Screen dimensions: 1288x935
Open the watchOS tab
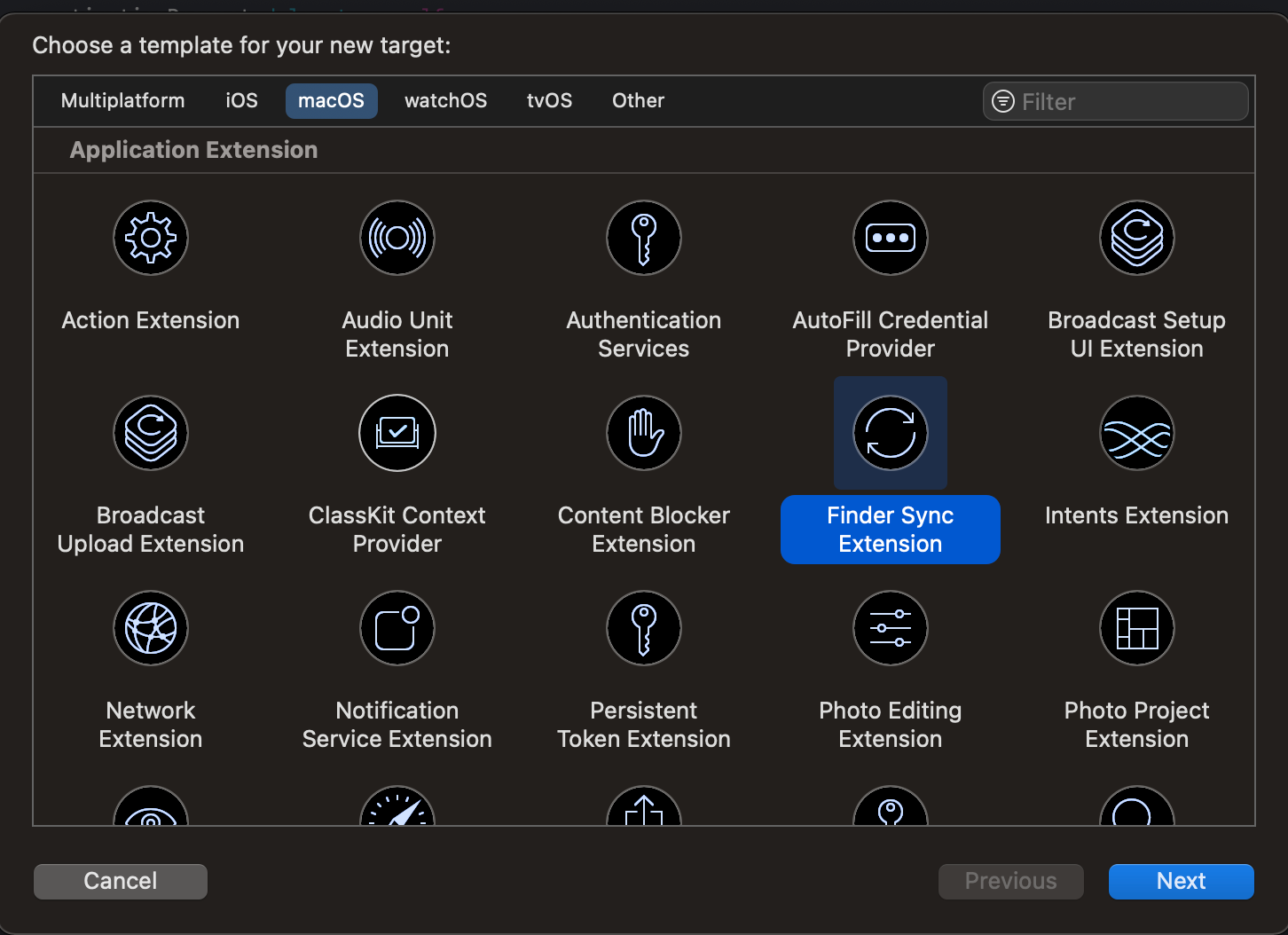pos(446,101)
